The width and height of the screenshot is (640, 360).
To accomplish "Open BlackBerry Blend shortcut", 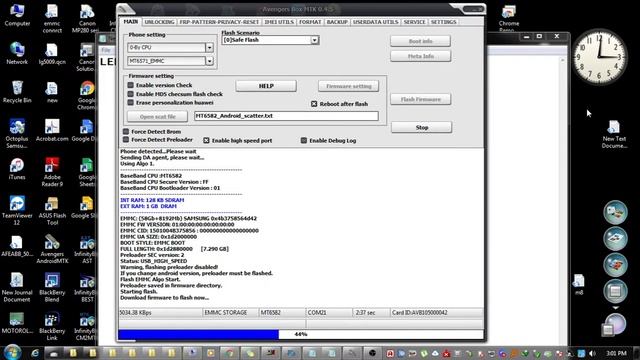I will 52,287.
